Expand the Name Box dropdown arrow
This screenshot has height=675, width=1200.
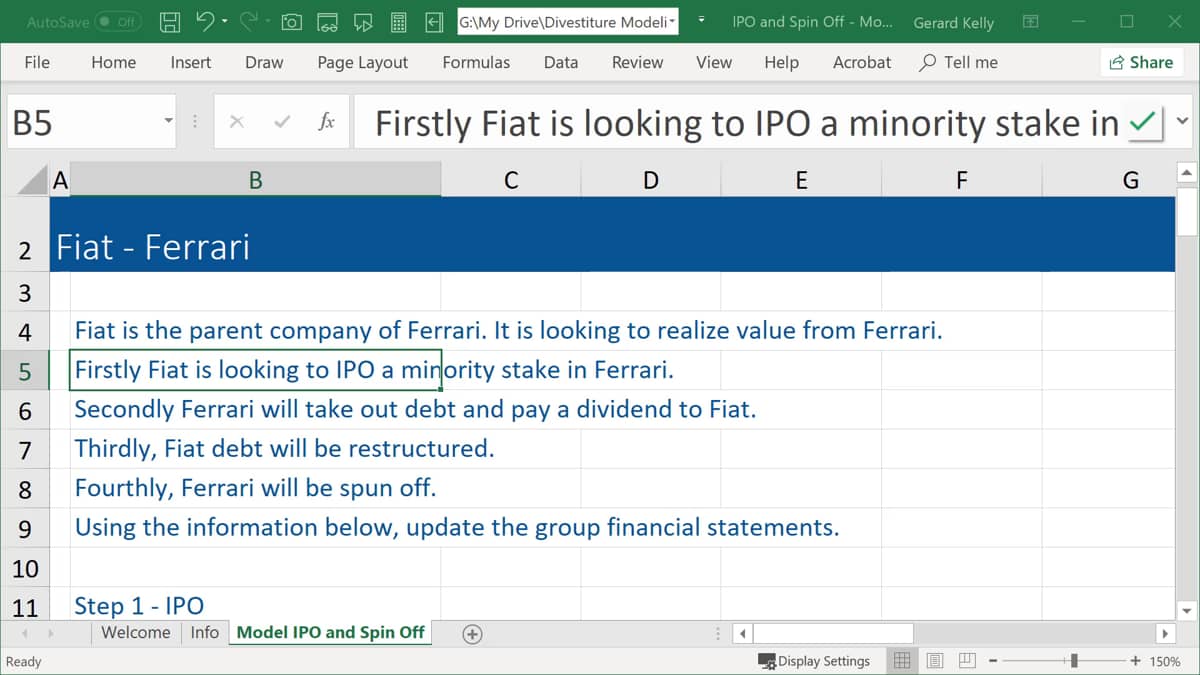click(168, 122)
